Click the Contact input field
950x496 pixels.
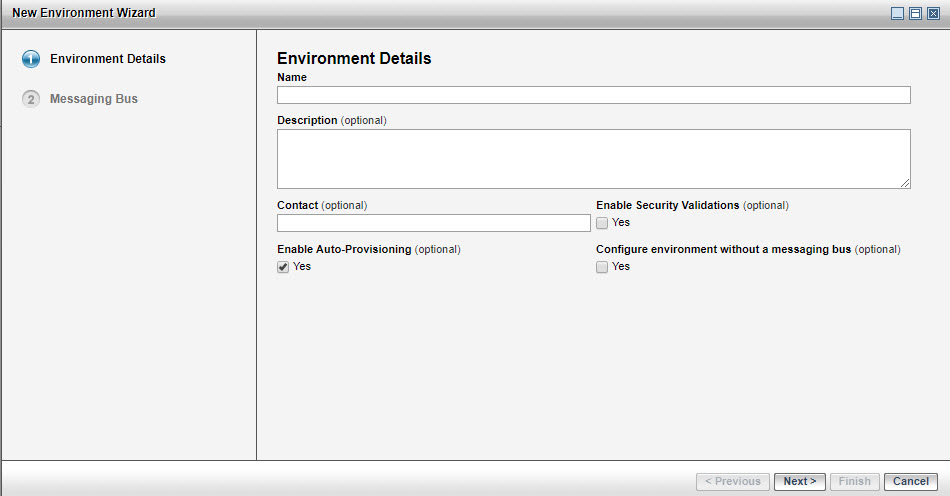point(433,223)
